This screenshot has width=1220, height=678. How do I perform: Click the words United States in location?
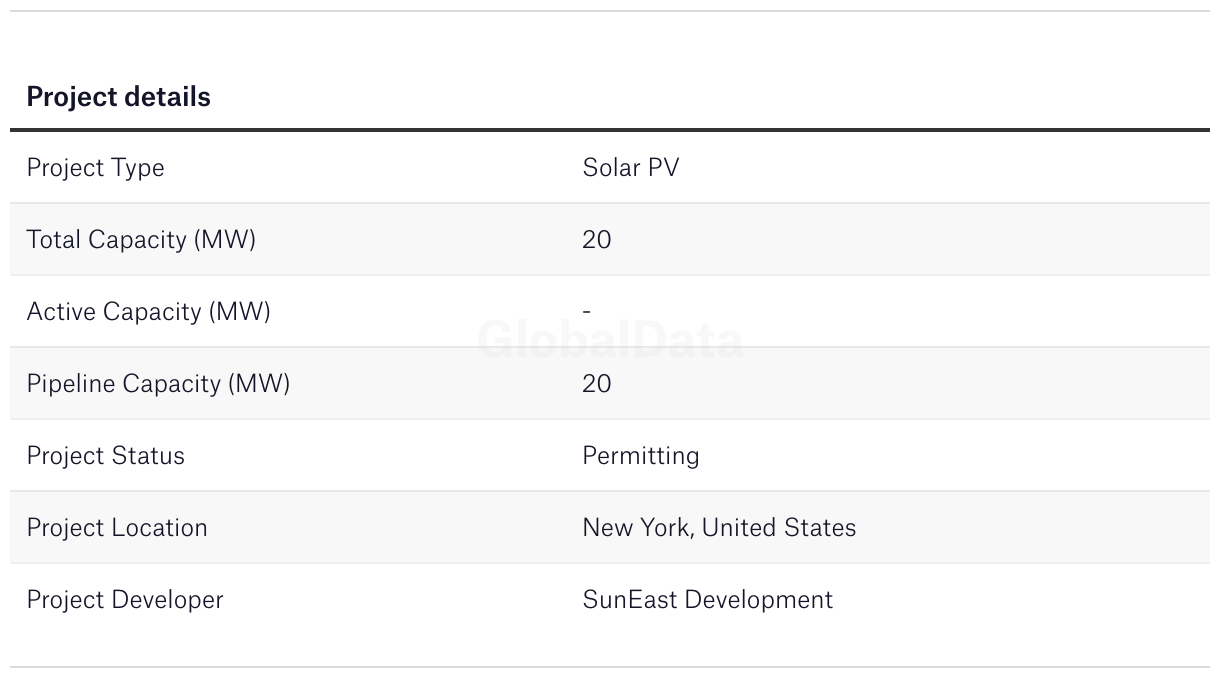pos(779,528)
